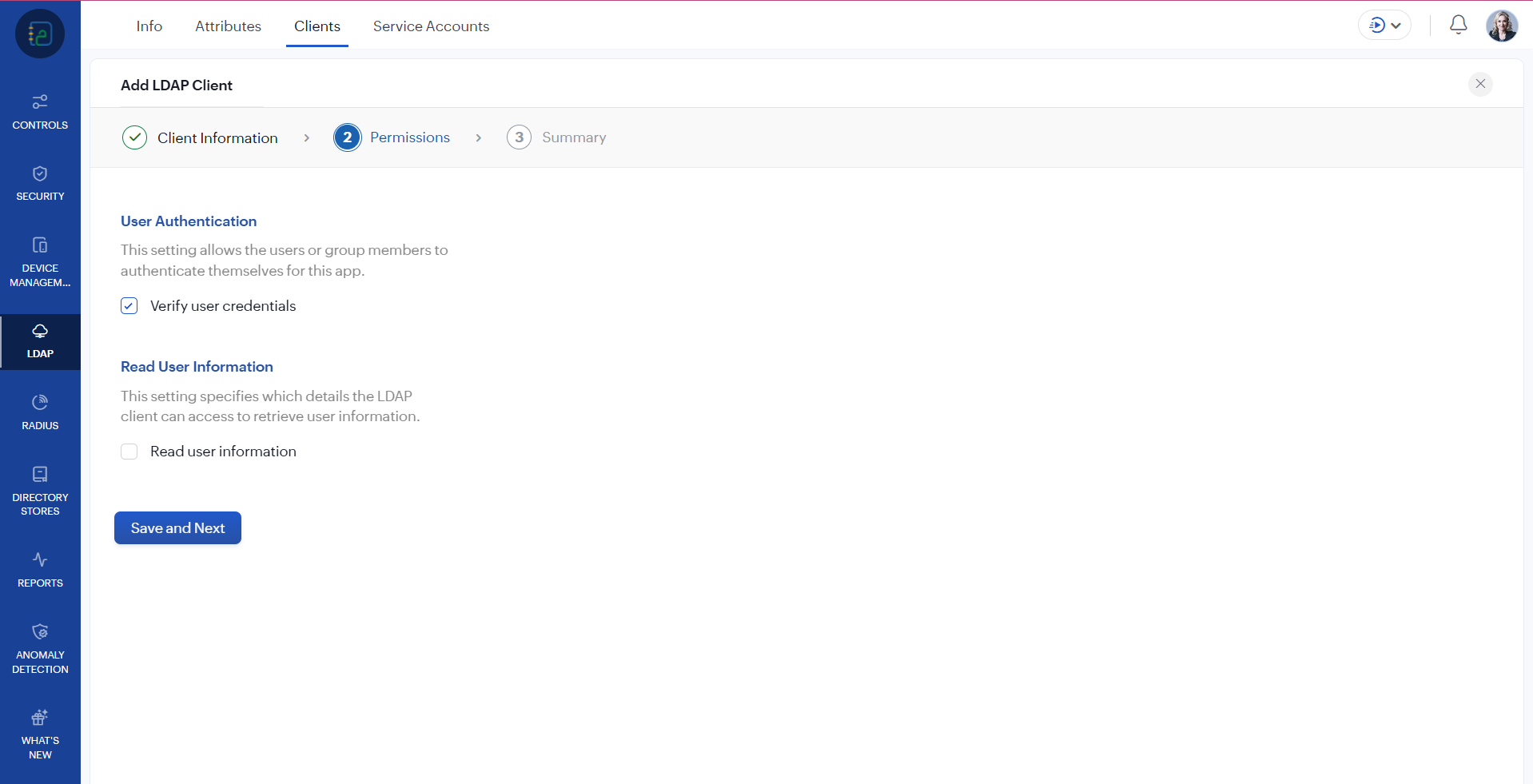Go to Device Management in the sidebar
Viewport: 1533px width, 784px height.
click(x=40, y=263)
